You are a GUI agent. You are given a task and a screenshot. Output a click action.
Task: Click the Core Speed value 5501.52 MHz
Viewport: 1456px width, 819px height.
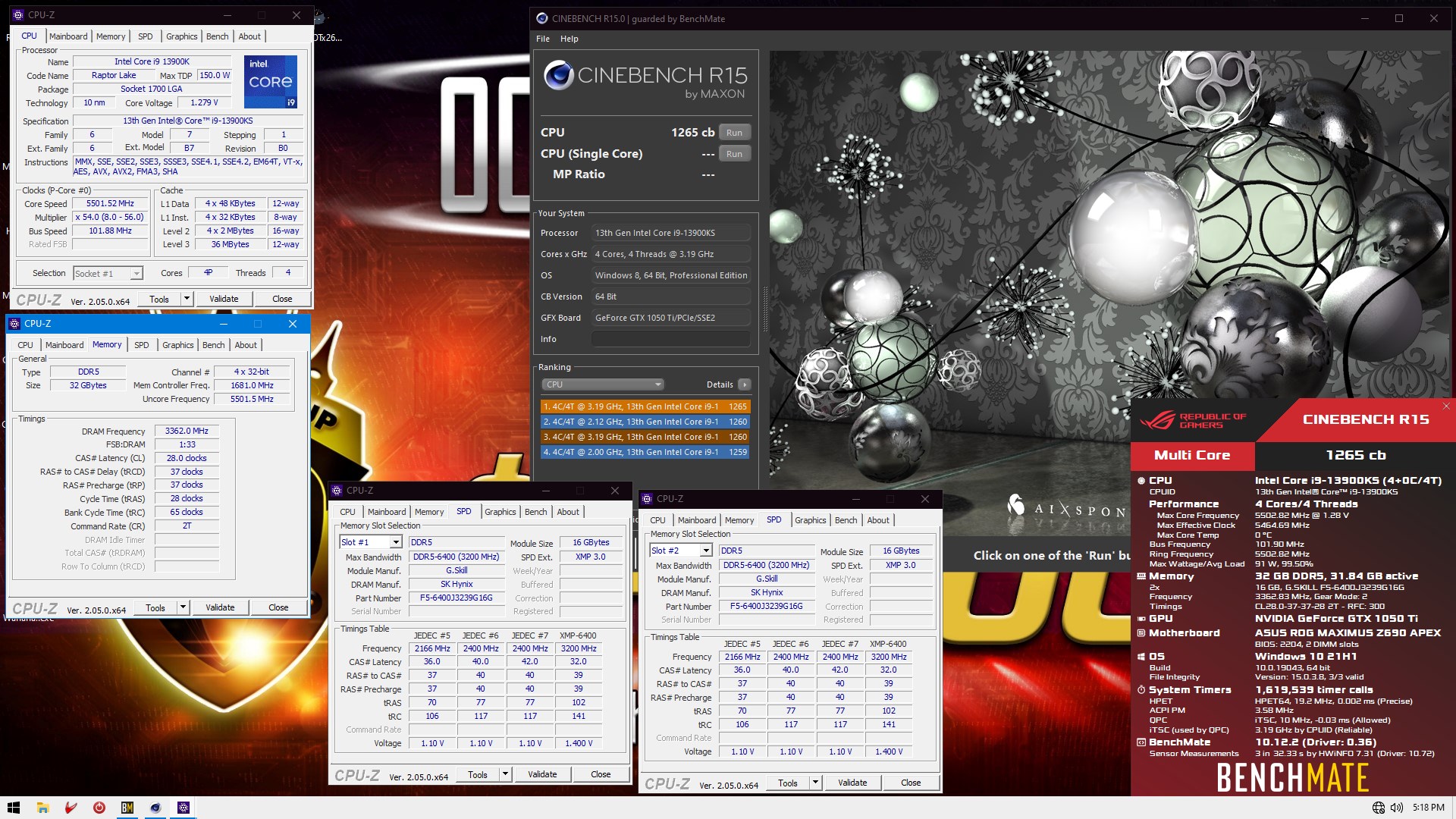coord(110,204)
